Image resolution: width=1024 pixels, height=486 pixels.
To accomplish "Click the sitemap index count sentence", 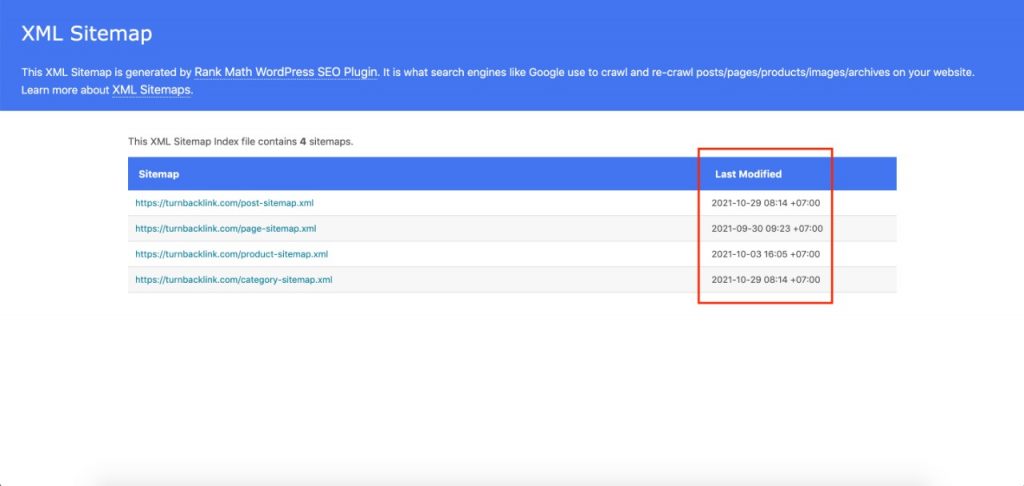I will coord(240,142).
